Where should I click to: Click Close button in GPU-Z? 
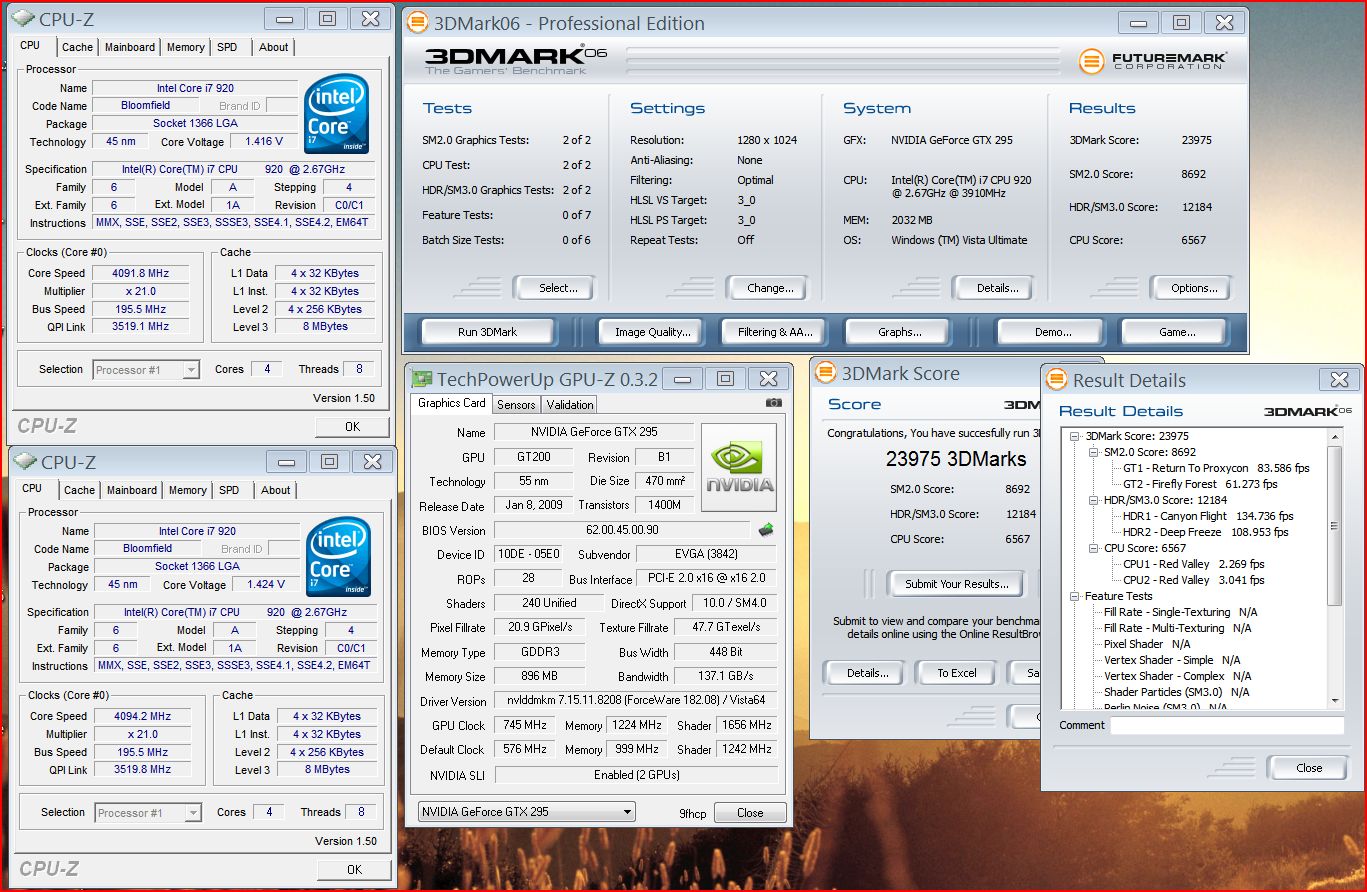coord(750,813)
